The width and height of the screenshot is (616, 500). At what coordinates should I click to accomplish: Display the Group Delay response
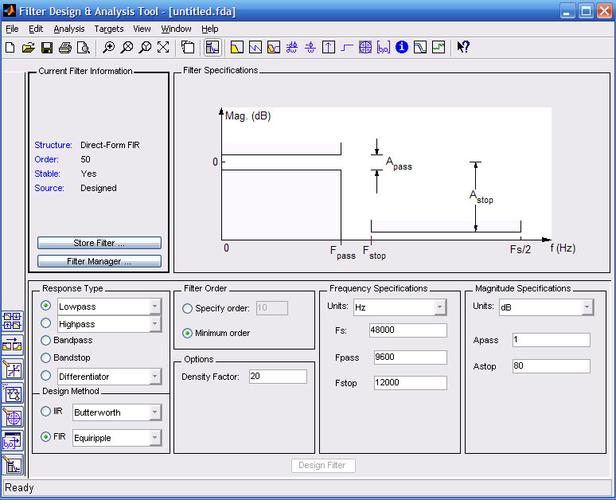pos(292,48)
